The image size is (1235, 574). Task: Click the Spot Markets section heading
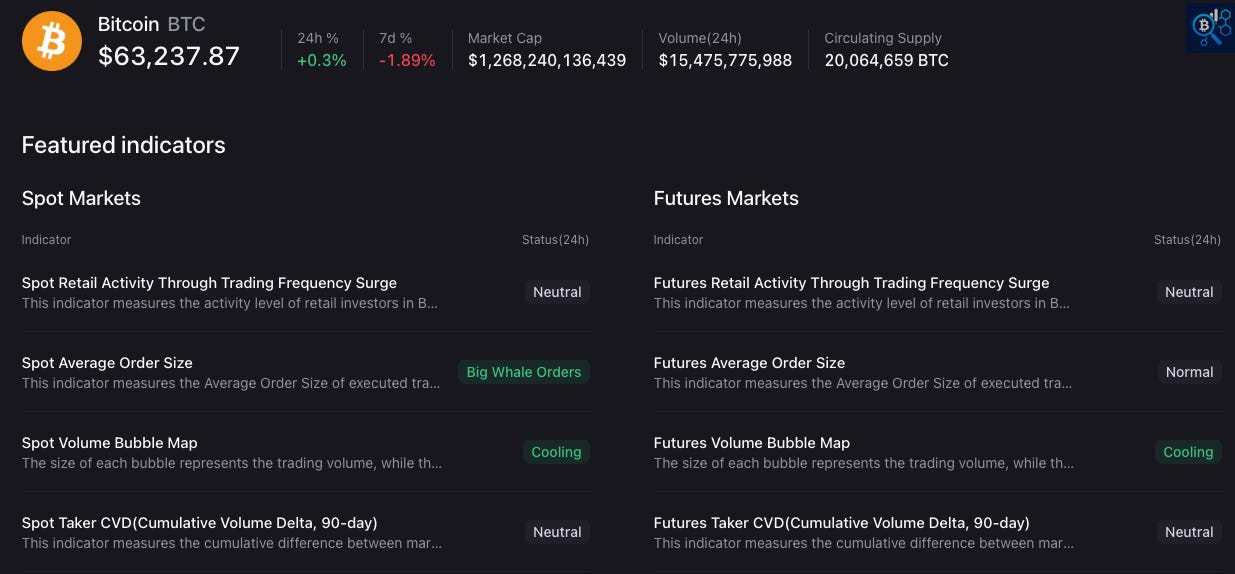click(81, 198)
